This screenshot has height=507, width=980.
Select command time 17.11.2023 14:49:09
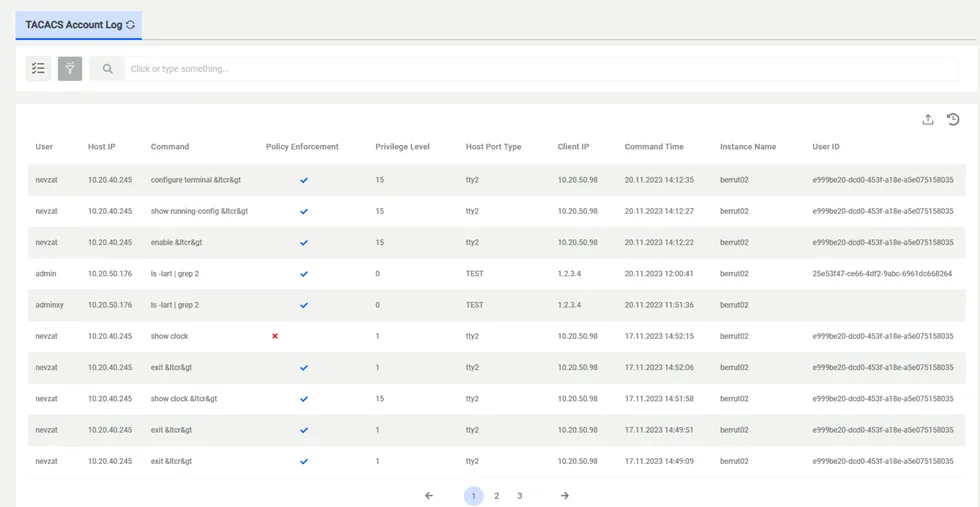point(659,461)
